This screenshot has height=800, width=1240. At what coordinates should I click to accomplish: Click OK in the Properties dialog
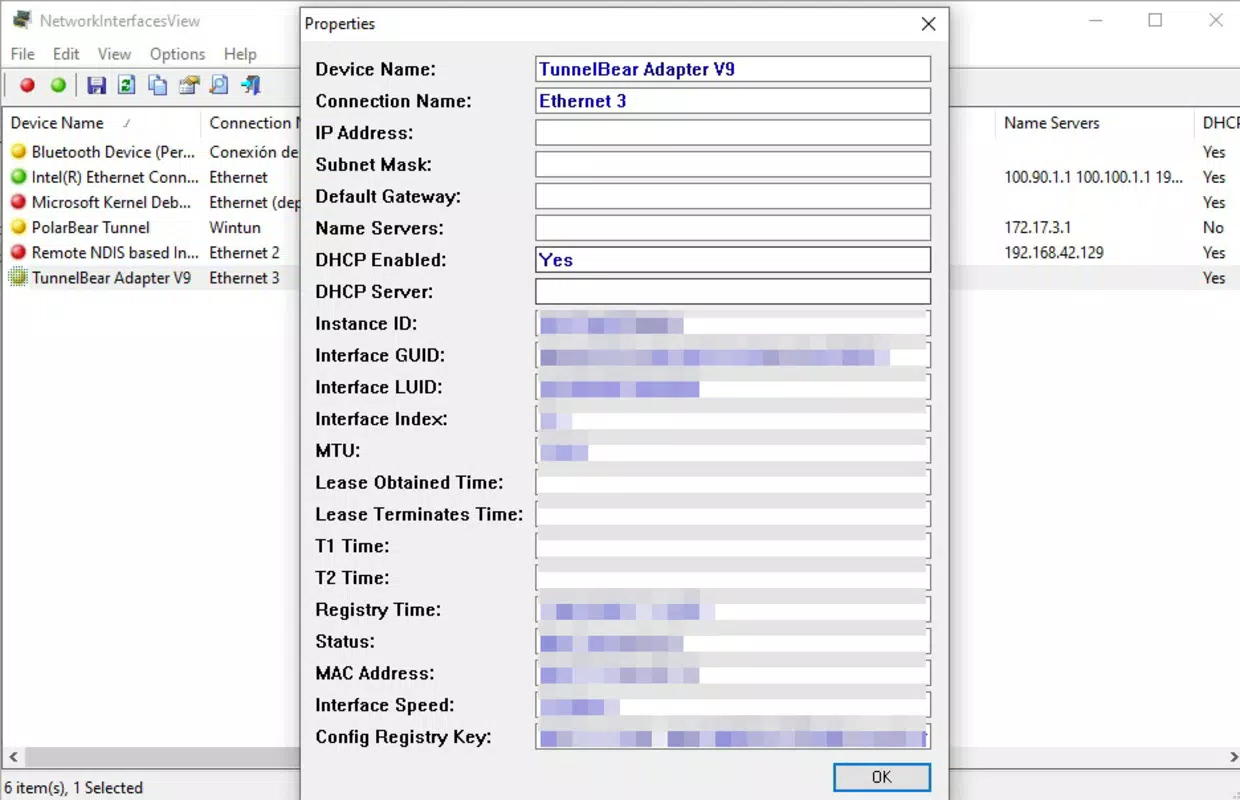click(x=881, y=777)
